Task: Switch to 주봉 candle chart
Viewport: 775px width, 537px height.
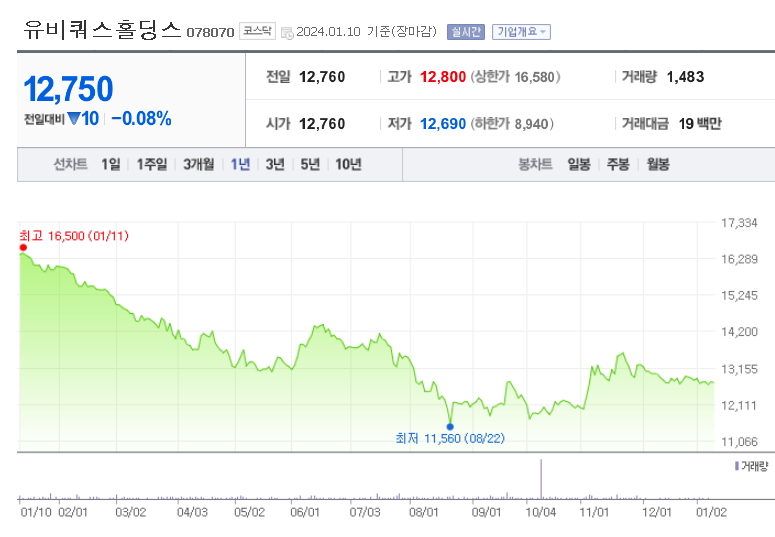Action: (618, 164)
